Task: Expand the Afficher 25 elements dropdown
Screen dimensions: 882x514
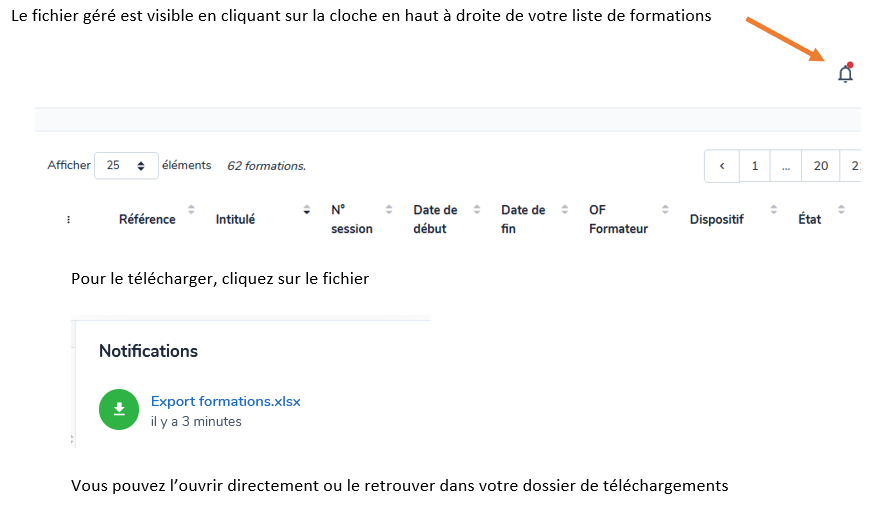Action: coord(126,166)
